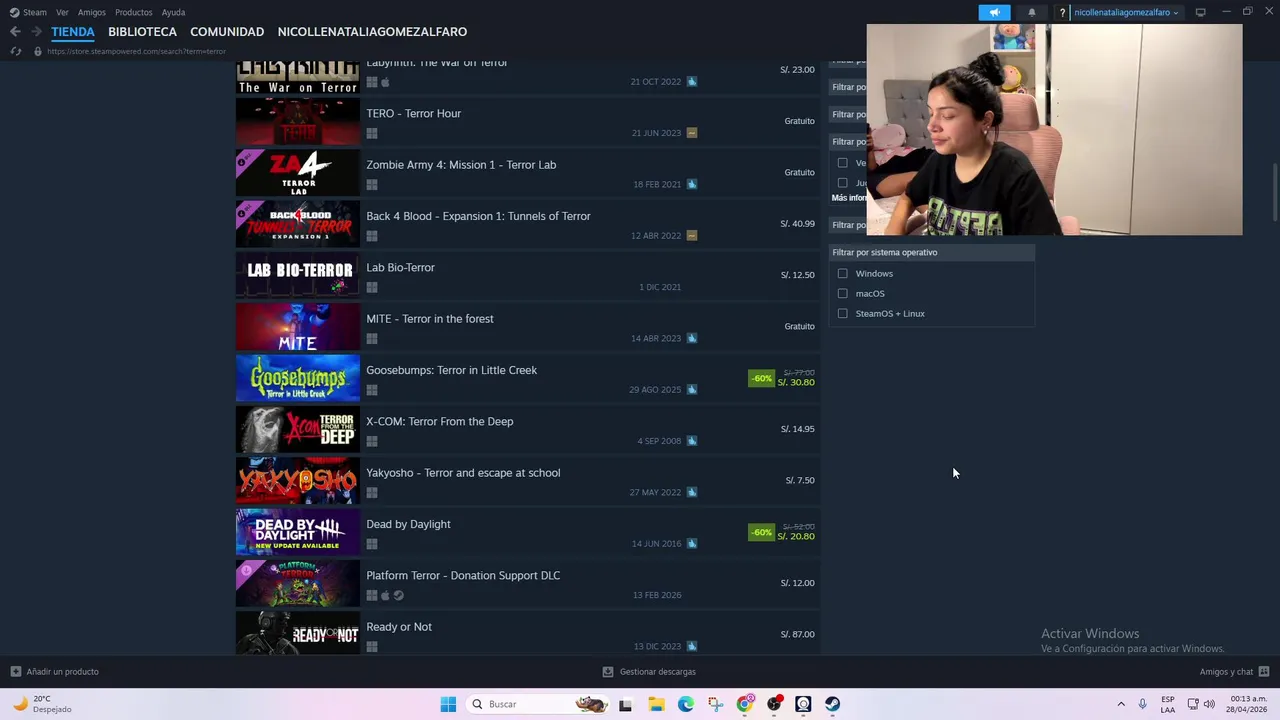Click the page vertical scrollbar
Viewport: 1280px width, 720px height.
pyautogui.click(x=1275, y=190)
